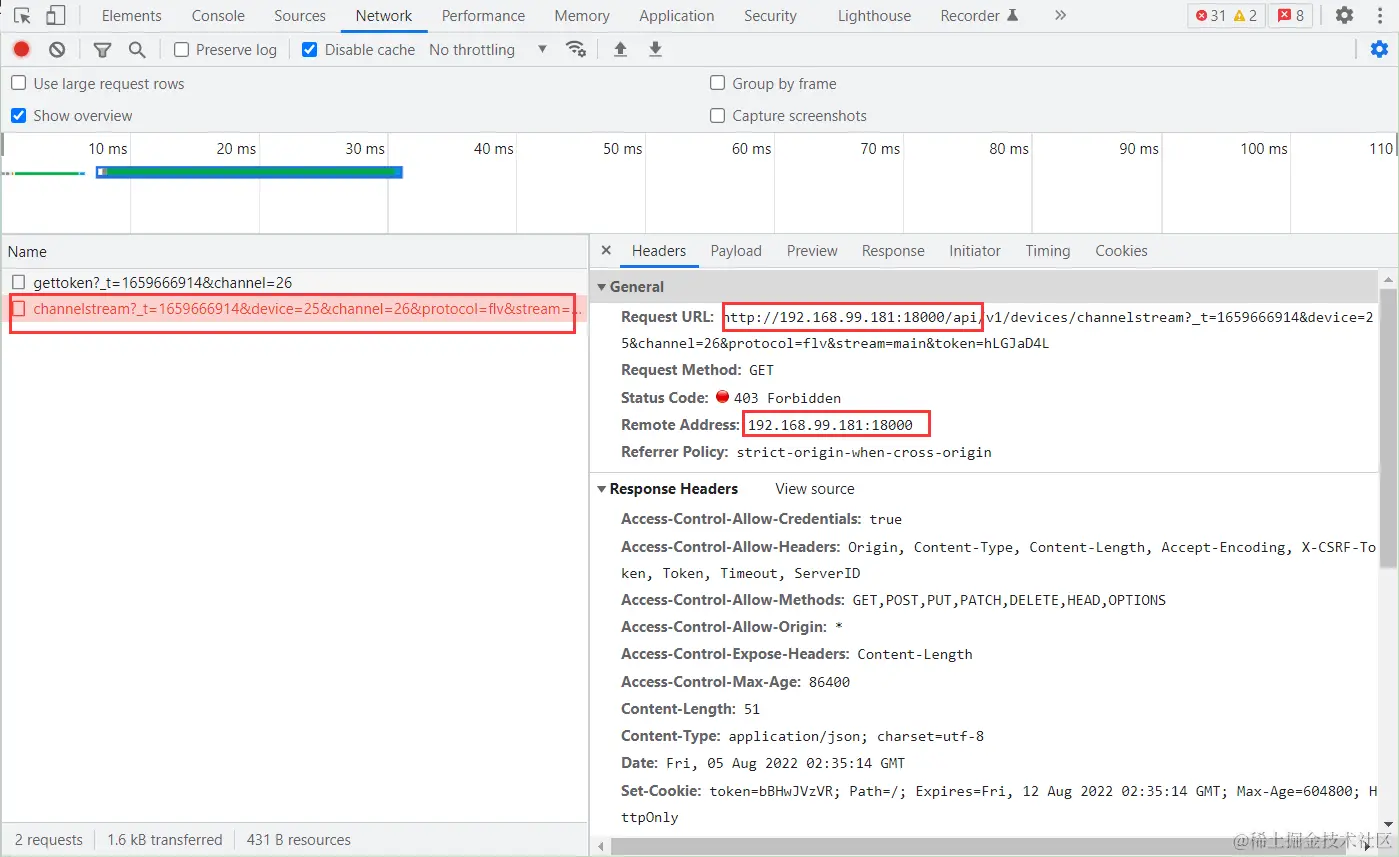The height and width of the screenshot is (857, 1399).
Task: Open the network filter funnel icon
Action: pos(102,49)
